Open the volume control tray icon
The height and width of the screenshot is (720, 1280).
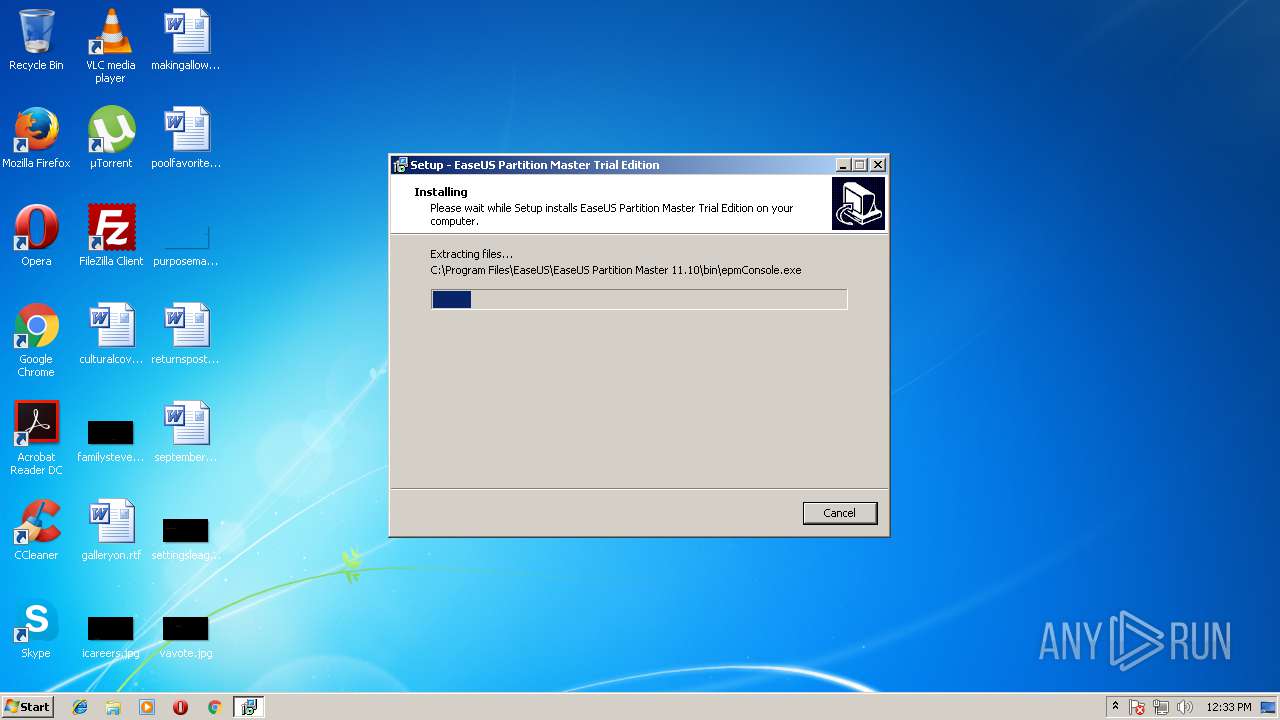click(x=1185, y=707)
